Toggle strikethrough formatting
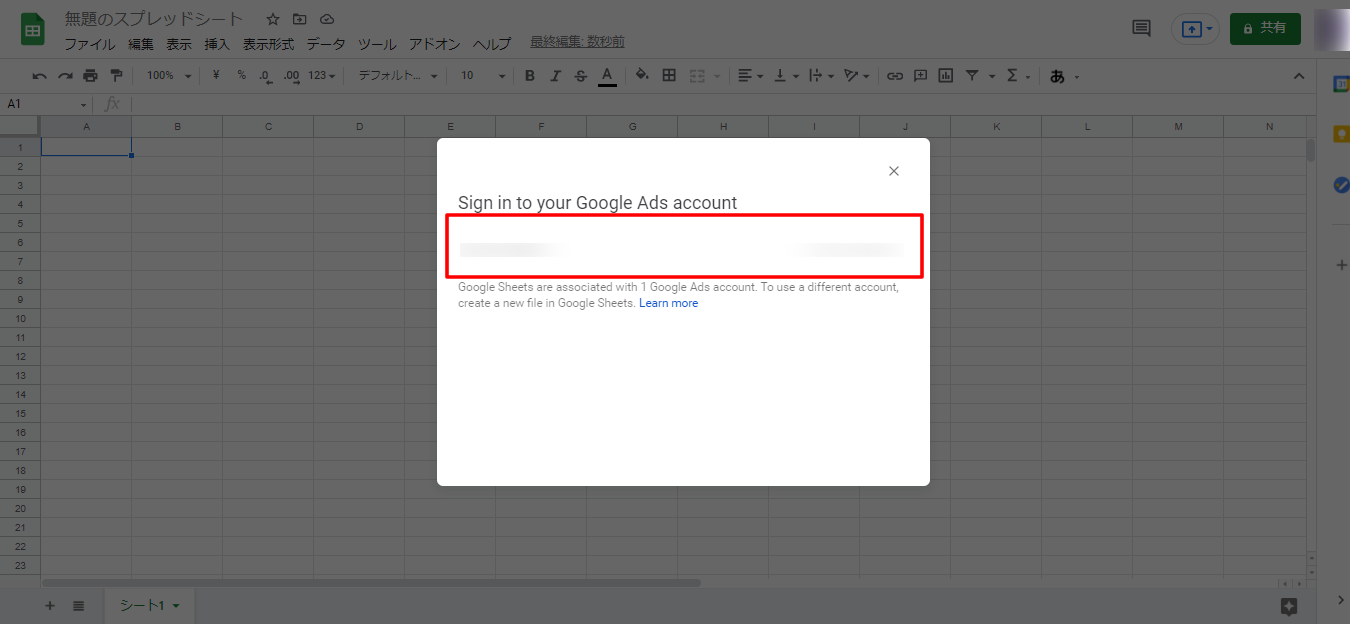 pos(581,75)
